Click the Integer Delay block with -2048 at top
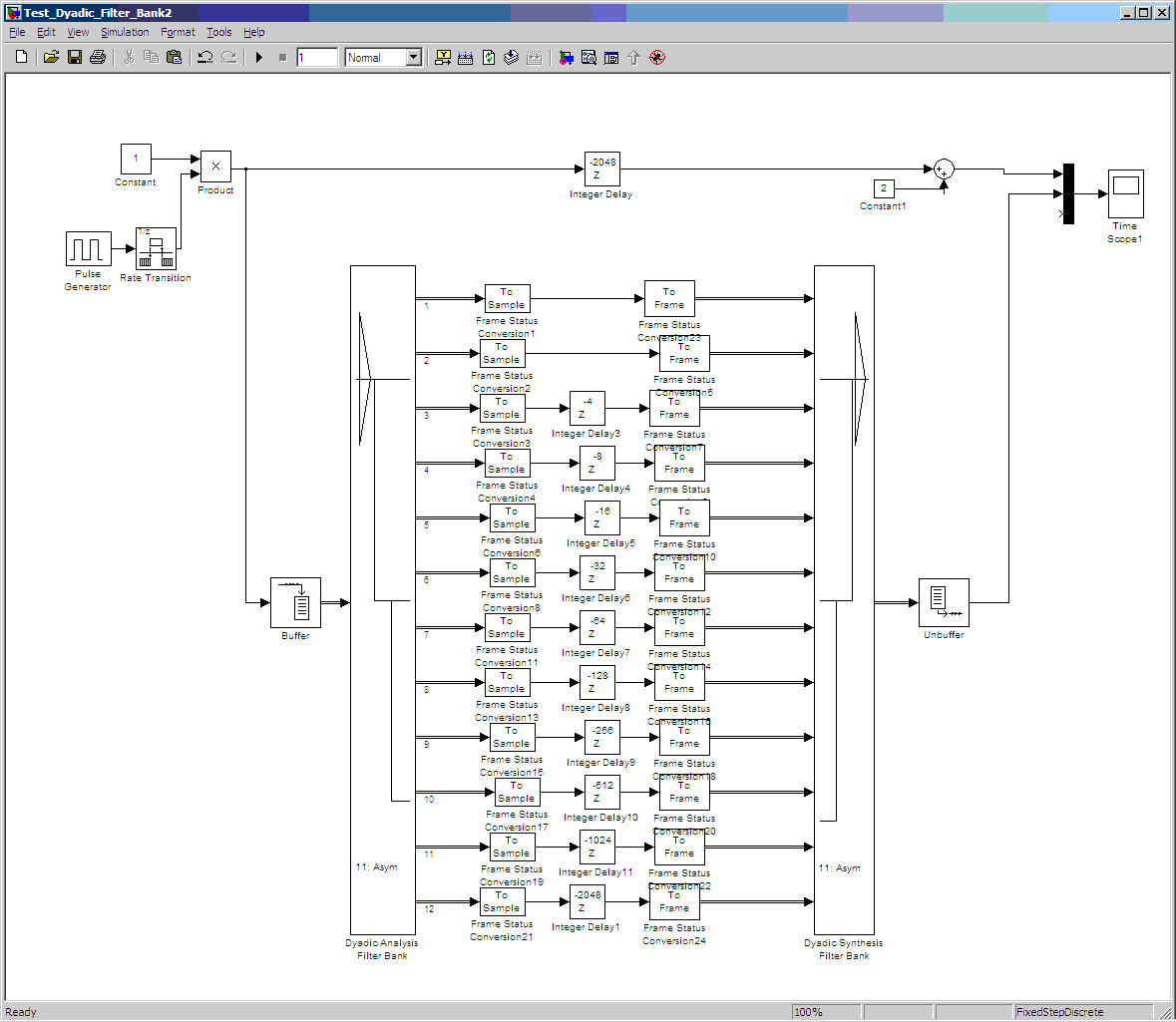This screenshot has height=1022, width=1176. pos(601,169)
